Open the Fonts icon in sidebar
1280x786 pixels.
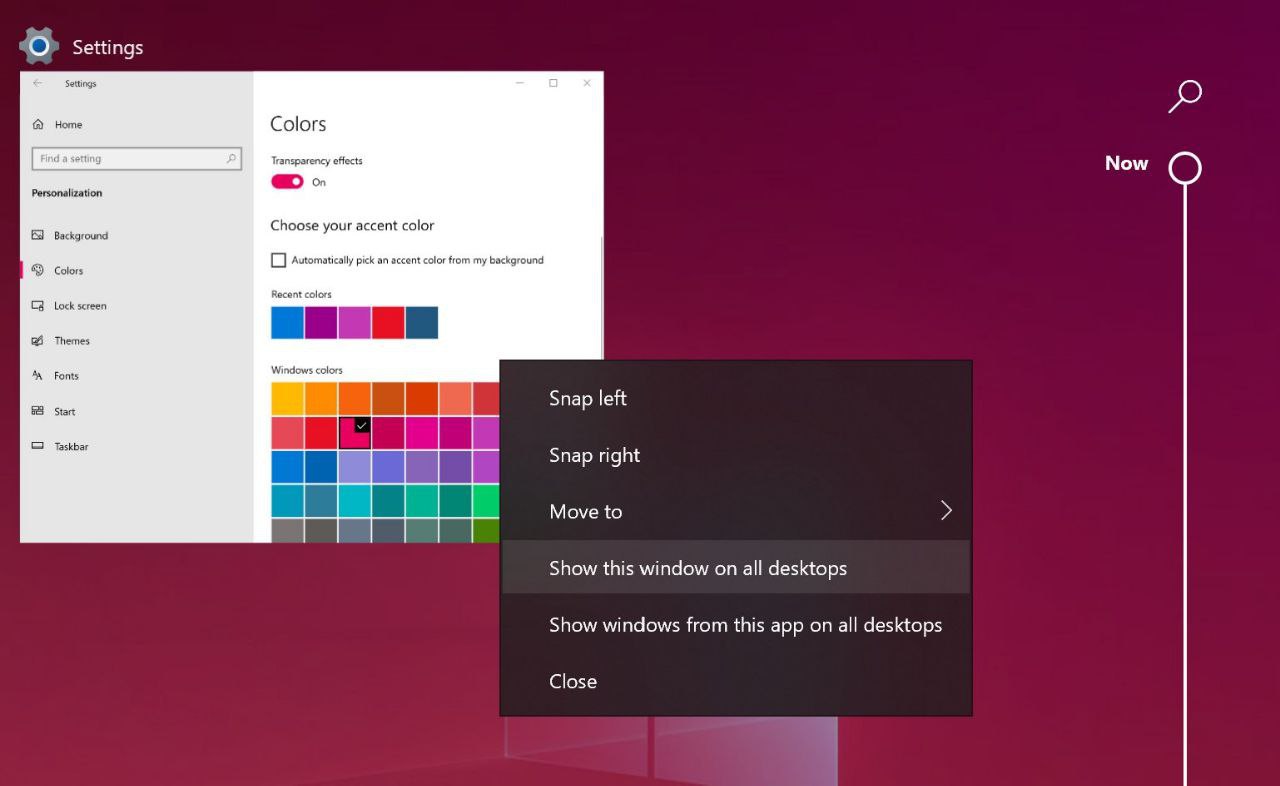[x=38, y=375]
